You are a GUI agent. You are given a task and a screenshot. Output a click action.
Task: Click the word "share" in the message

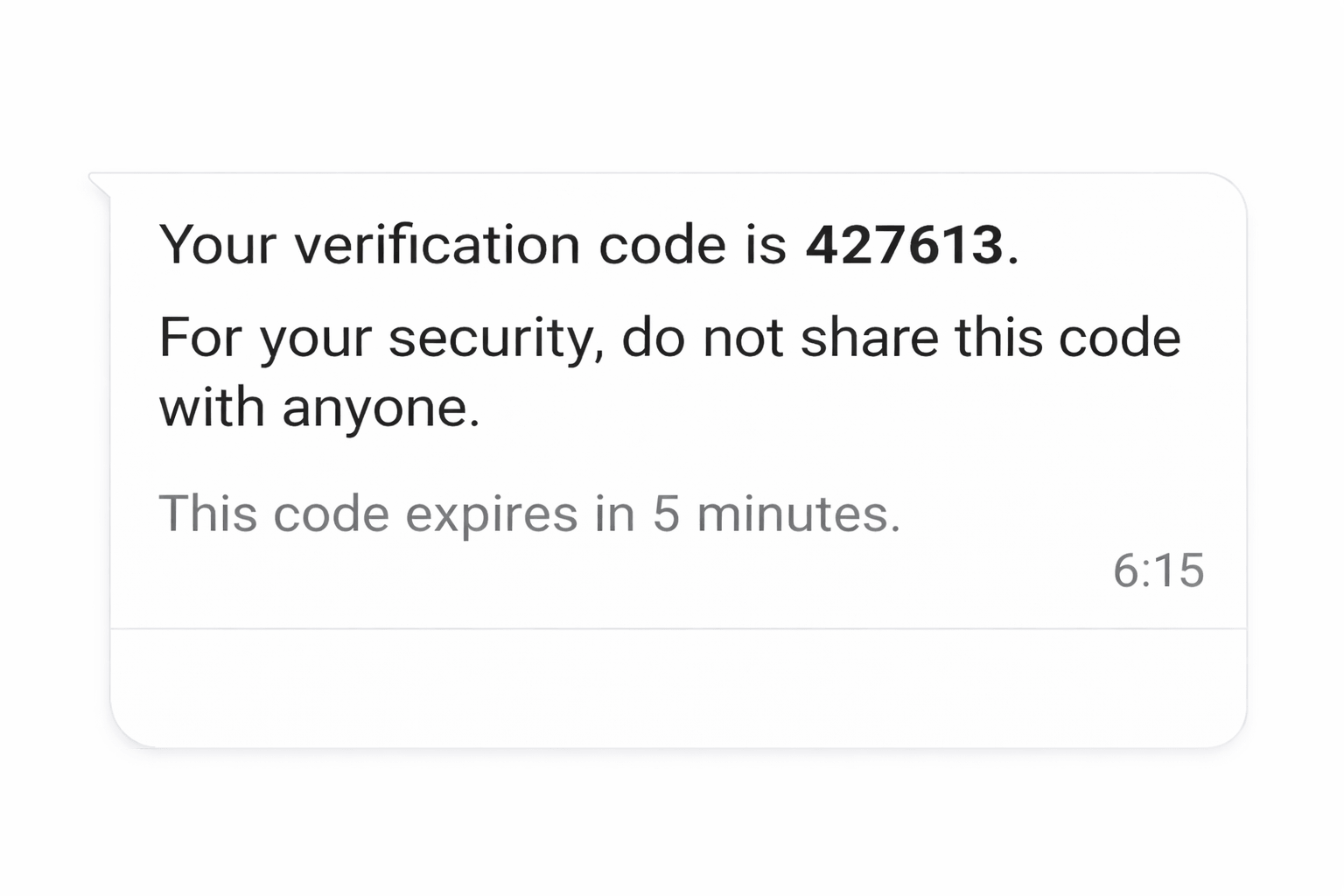click(x=870, y=339)
